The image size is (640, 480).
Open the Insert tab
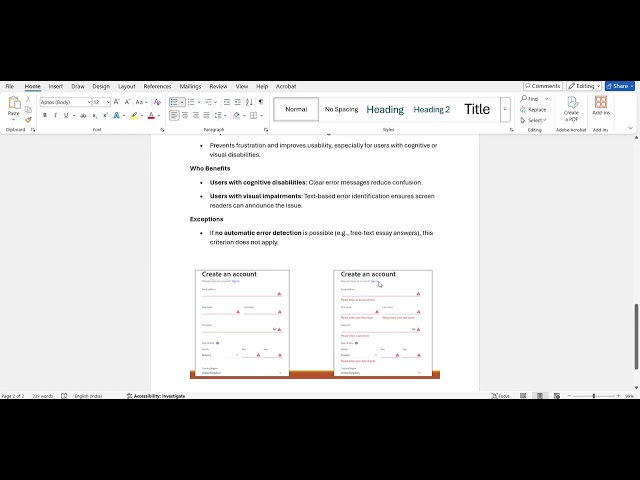pyautogui.click(x=56, y=87)
